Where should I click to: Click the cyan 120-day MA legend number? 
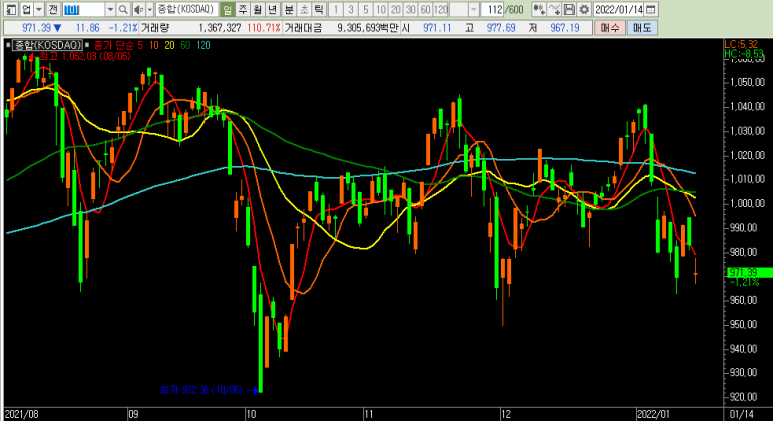203,45
